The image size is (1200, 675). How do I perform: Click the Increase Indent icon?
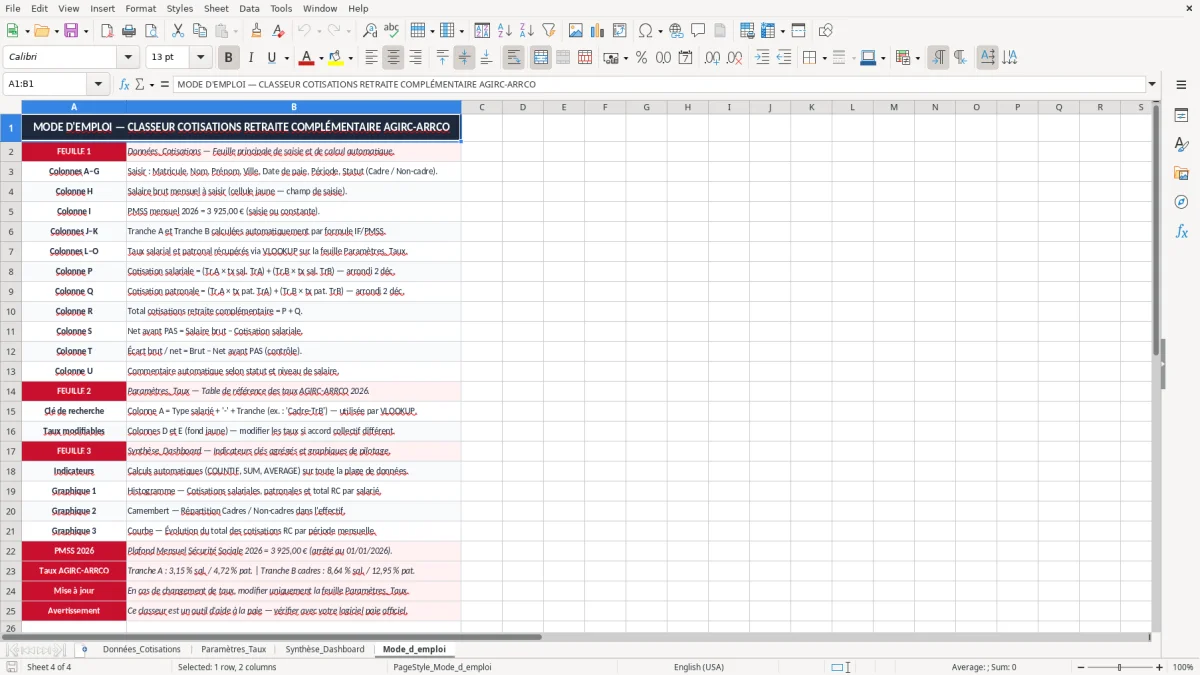coord(762,58)
